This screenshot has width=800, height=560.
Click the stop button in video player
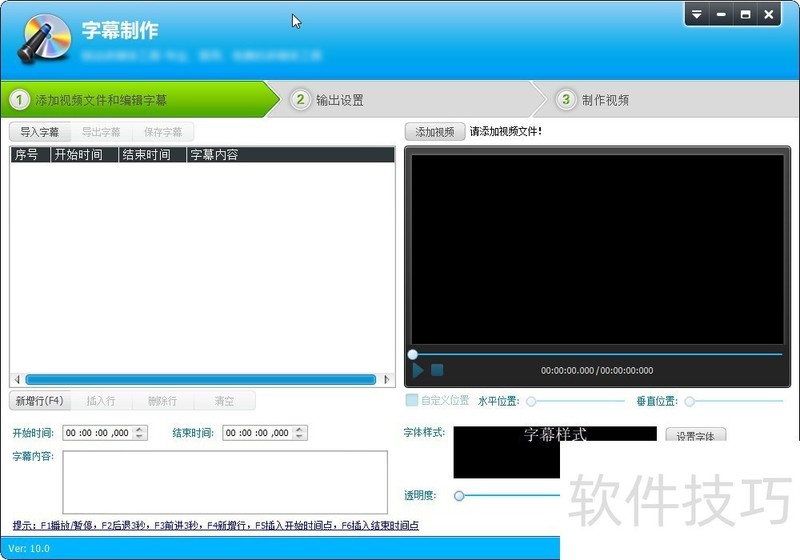pyautogui.click(x=437, y=370)
